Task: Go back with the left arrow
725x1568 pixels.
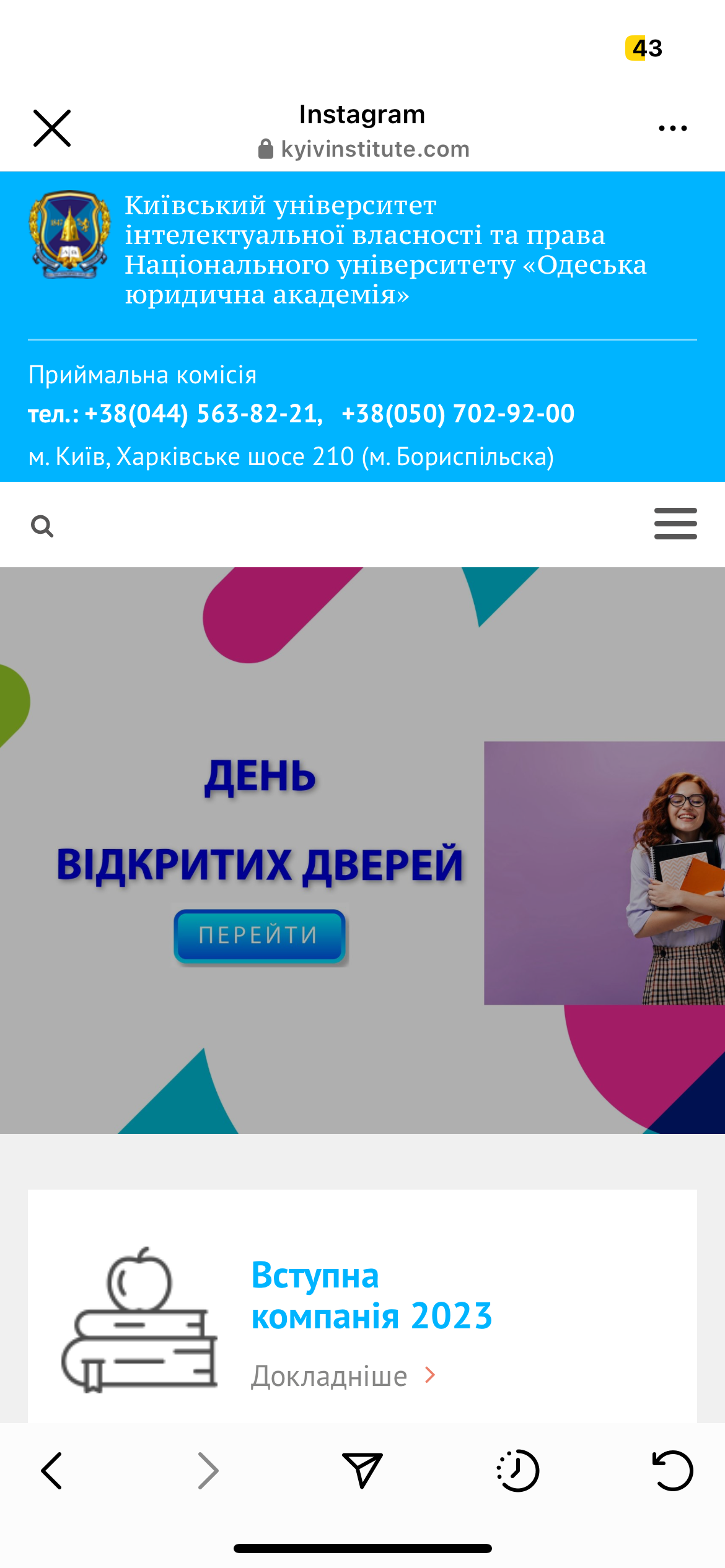Action: (x=52, y=1470)
